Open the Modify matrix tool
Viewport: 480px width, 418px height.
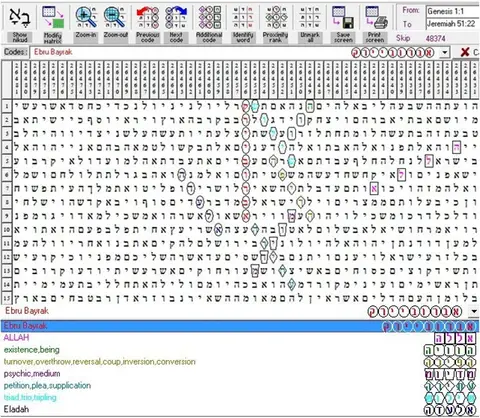[x=53, y=18]
